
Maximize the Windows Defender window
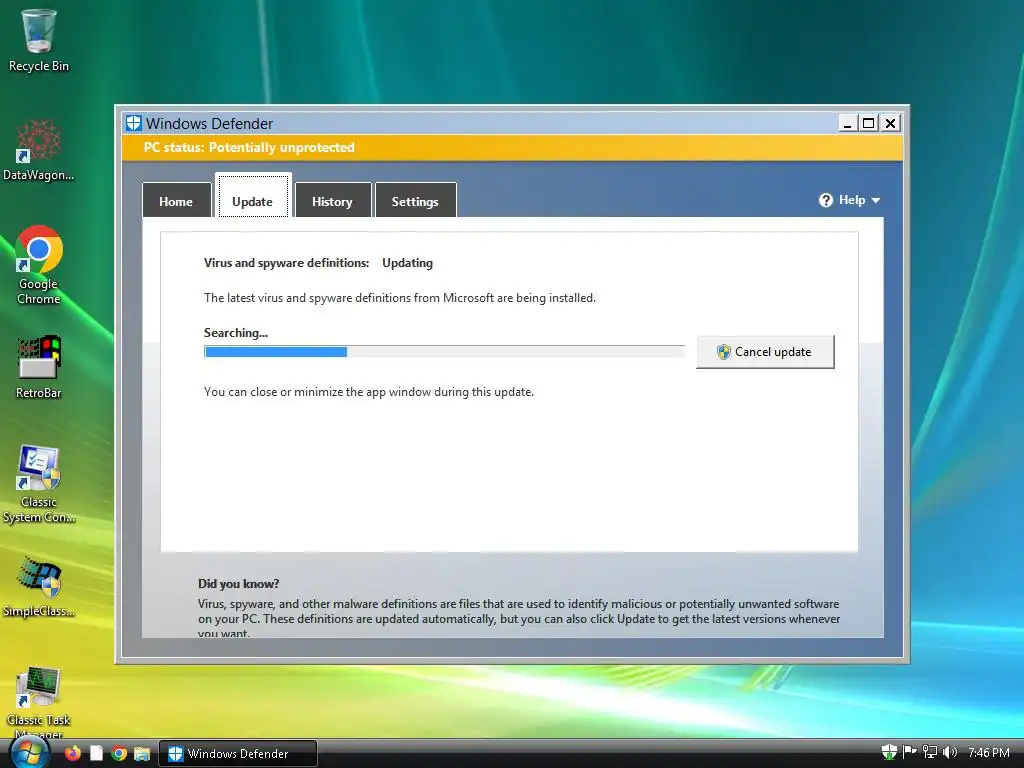[869, 123]
